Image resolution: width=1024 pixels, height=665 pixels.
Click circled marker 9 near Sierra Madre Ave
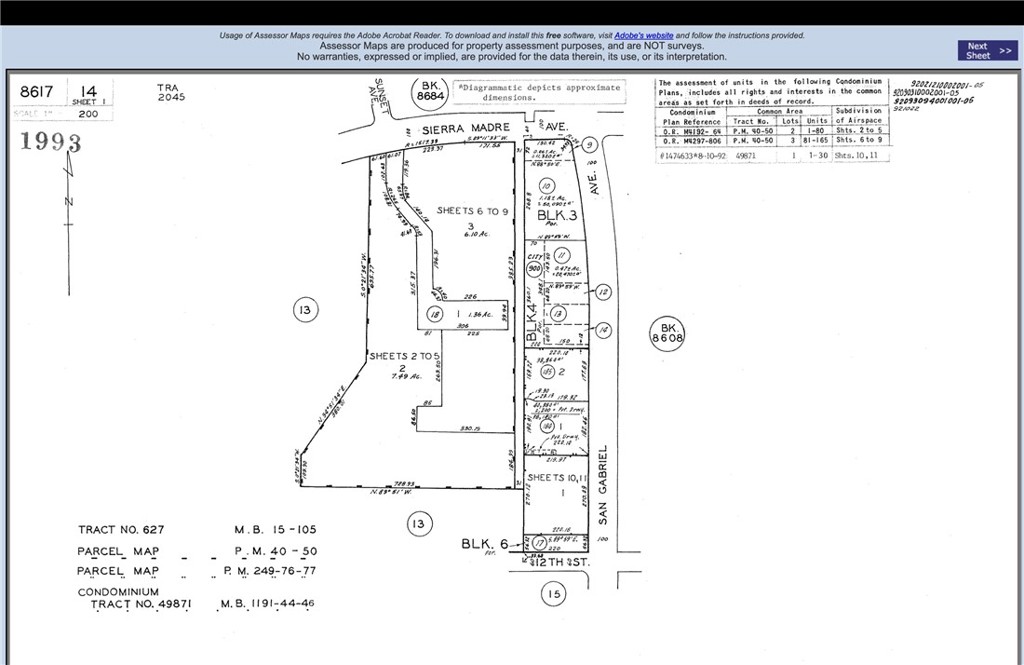(590, 145)
